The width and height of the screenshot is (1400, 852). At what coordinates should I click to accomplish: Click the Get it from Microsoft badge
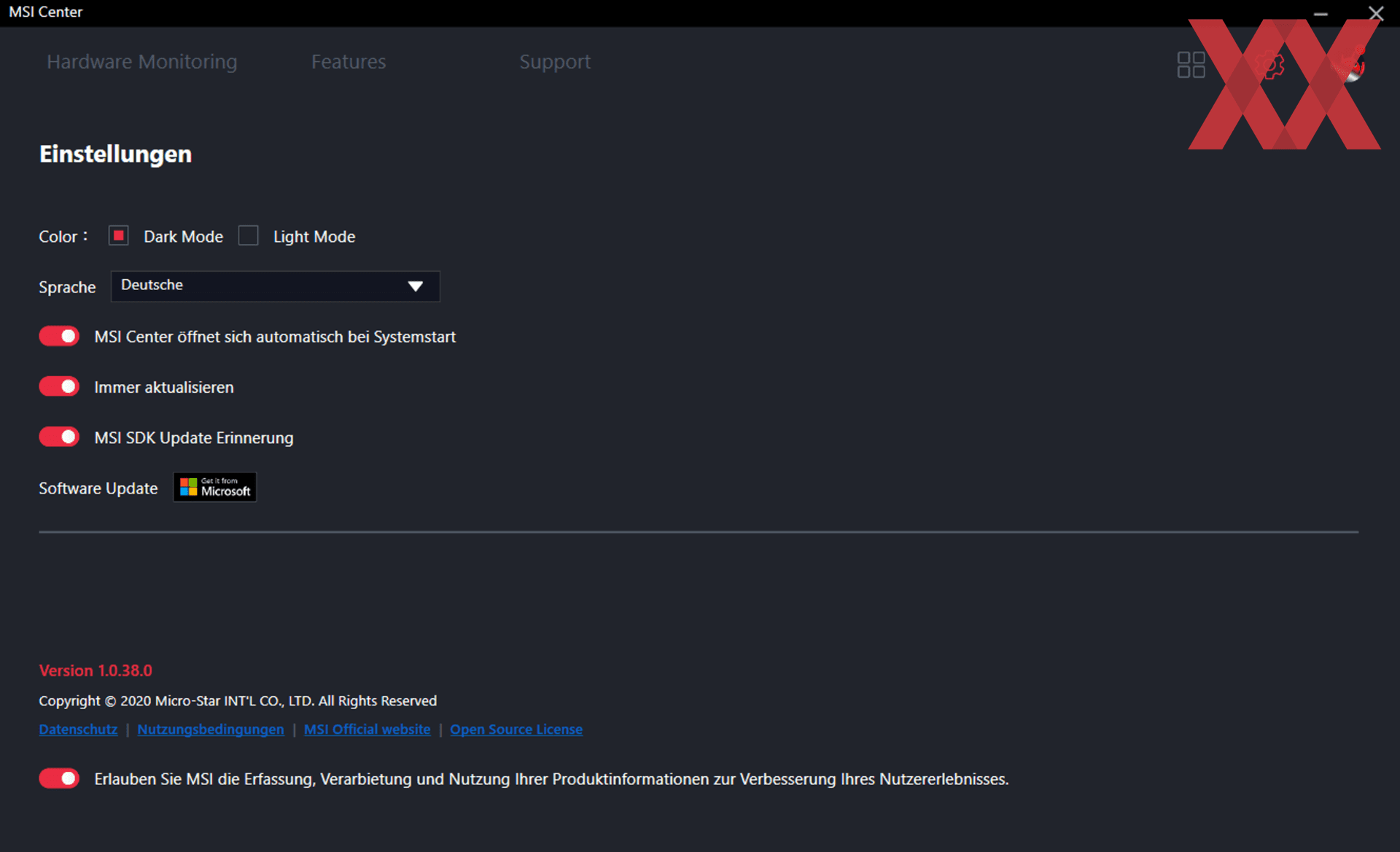pos(214,487)
